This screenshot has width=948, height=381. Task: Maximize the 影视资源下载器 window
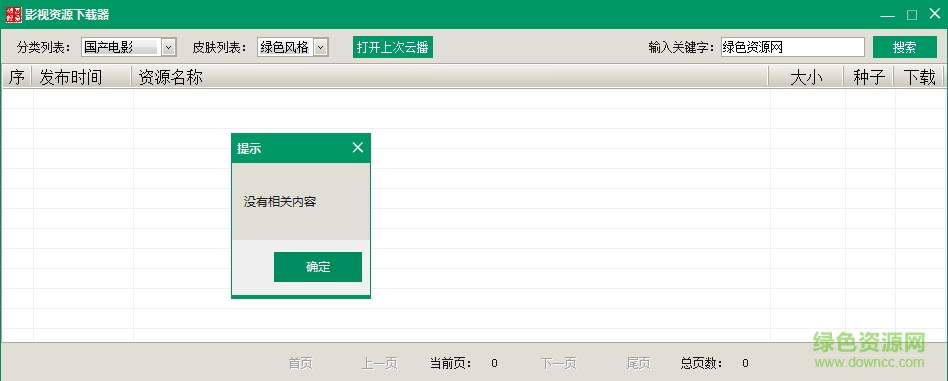click(x=912, y=15)
